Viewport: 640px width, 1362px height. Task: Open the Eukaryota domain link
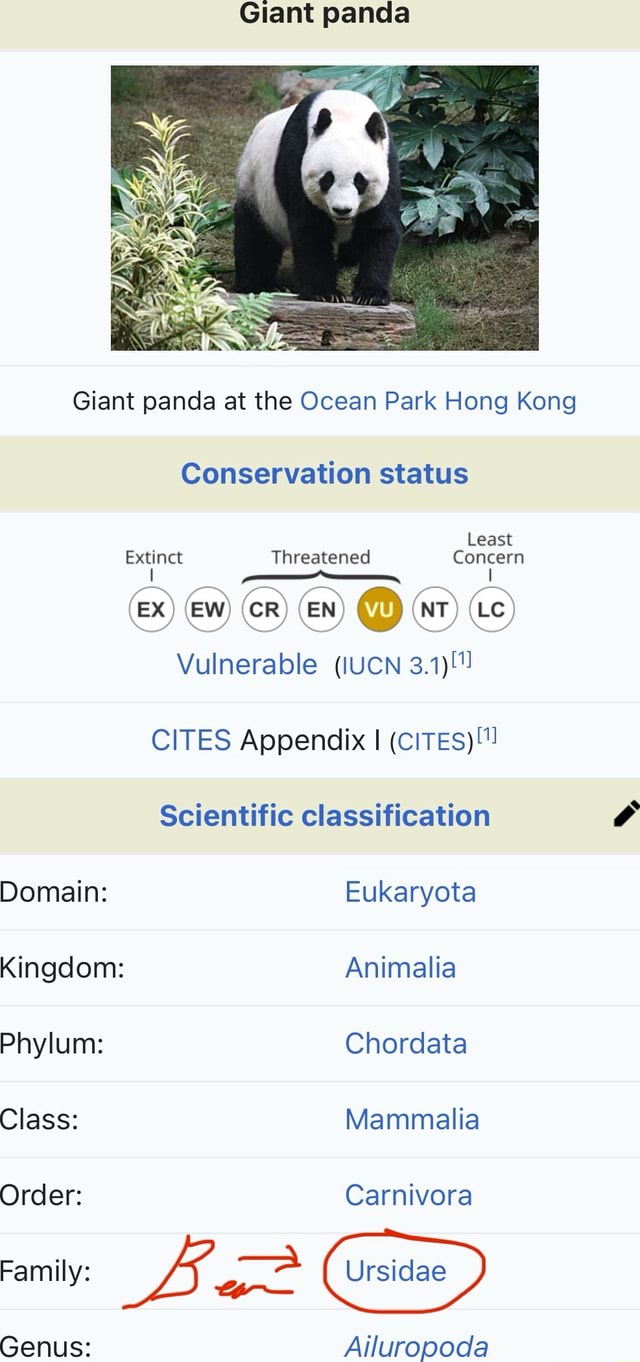tap(410, 891)
